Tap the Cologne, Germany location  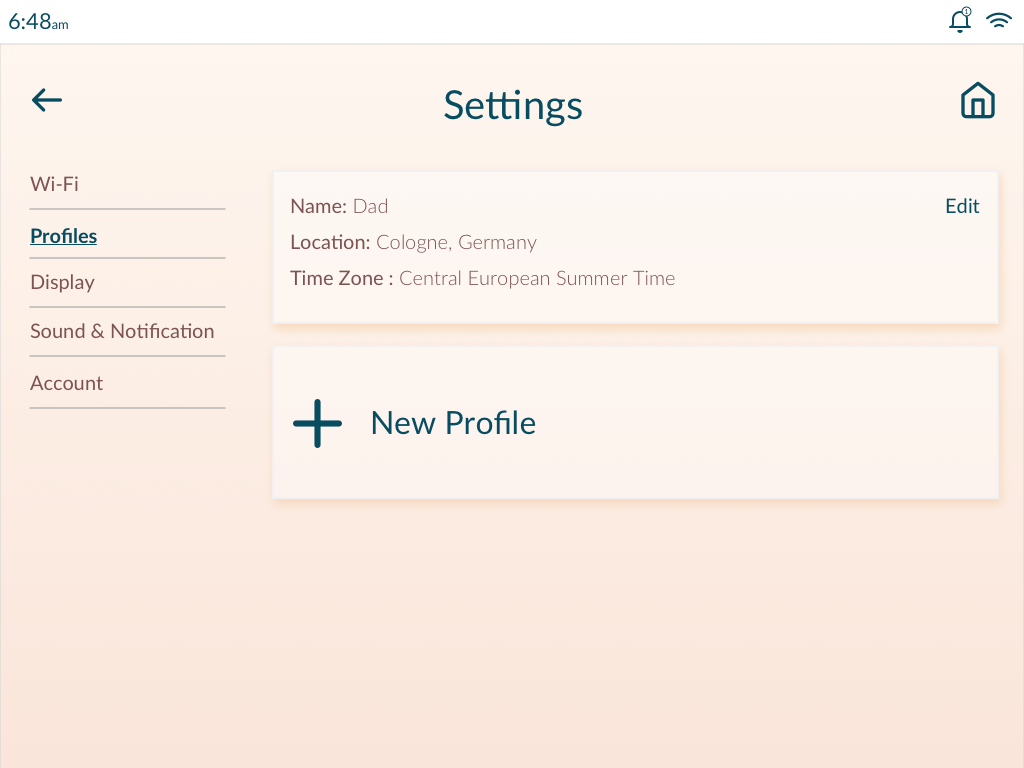click(x=456, y=242)
